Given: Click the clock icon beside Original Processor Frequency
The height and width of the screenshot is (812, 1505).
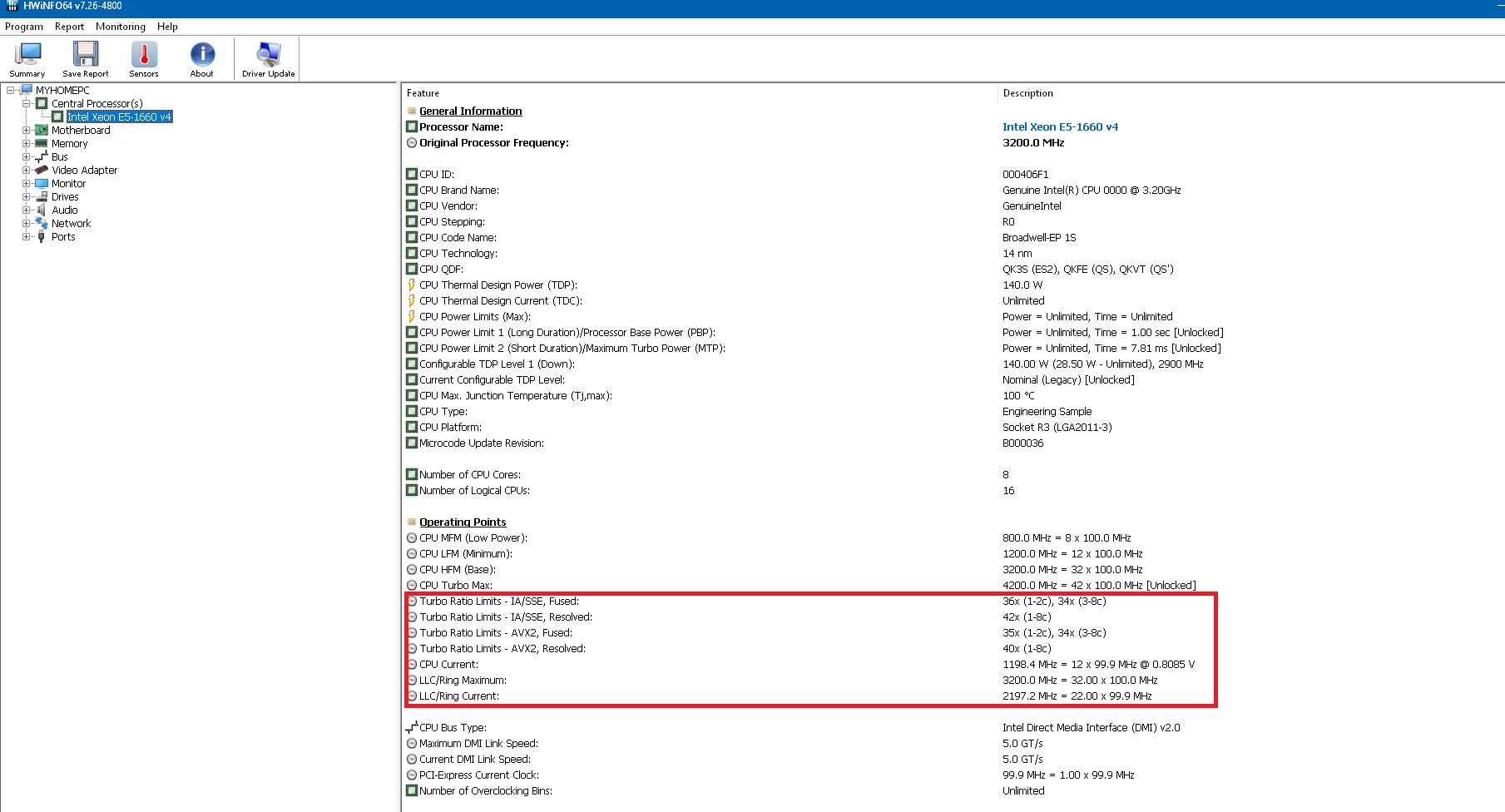Looking at the screenshot, I should tap(411, 142).
